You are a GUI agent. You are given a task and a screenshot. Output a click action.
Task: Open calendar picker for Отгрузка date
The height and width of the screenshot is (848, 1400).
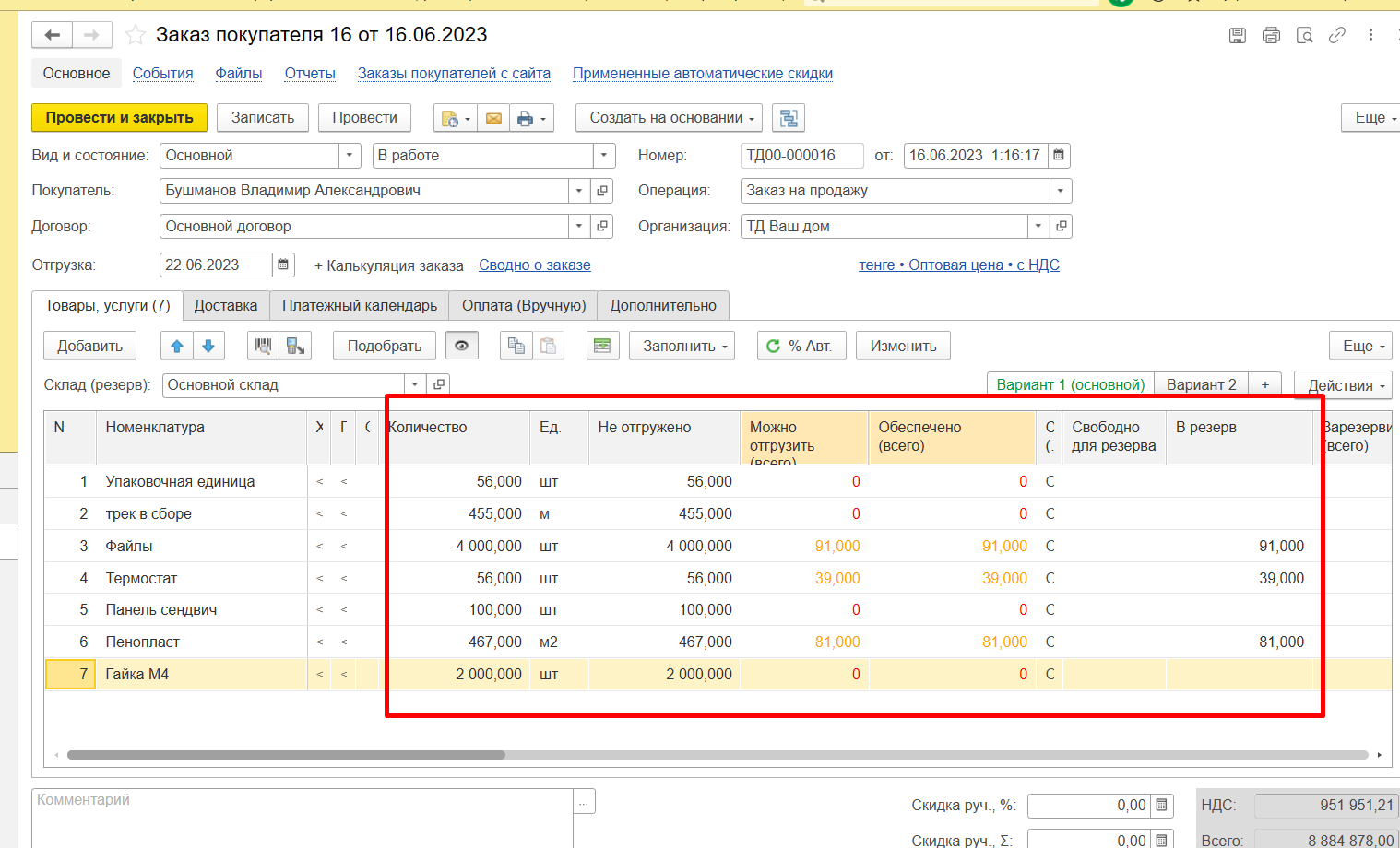(x=283, y=265)
